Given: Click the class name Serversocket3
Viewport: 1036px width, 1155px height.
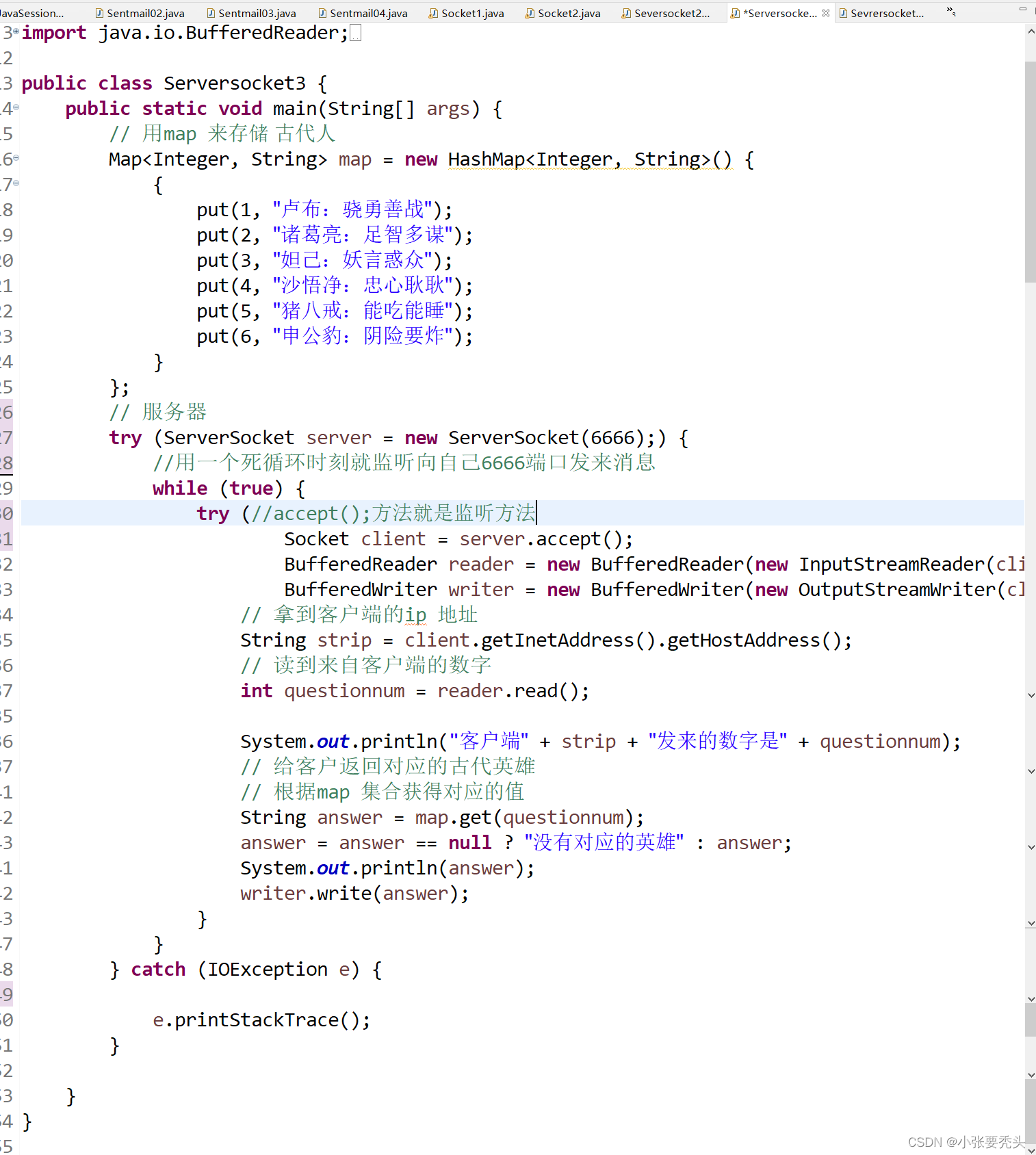Looking at the screenshot, I should pyautogui.click(x=235, y=83).
